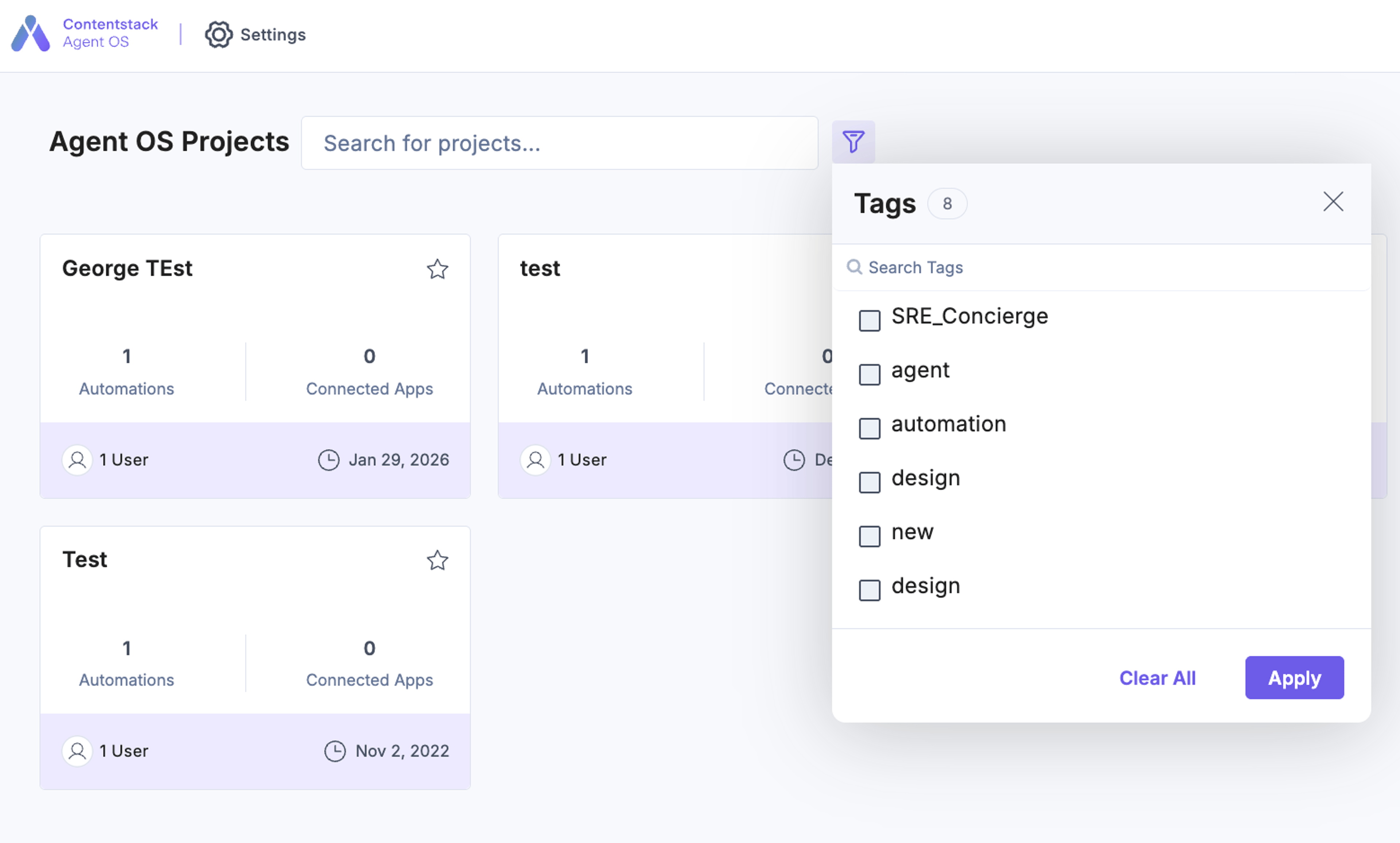The image size is (1400, 843).
Task: Click the filter funnel icon
Action: click(x=853, y=142)
